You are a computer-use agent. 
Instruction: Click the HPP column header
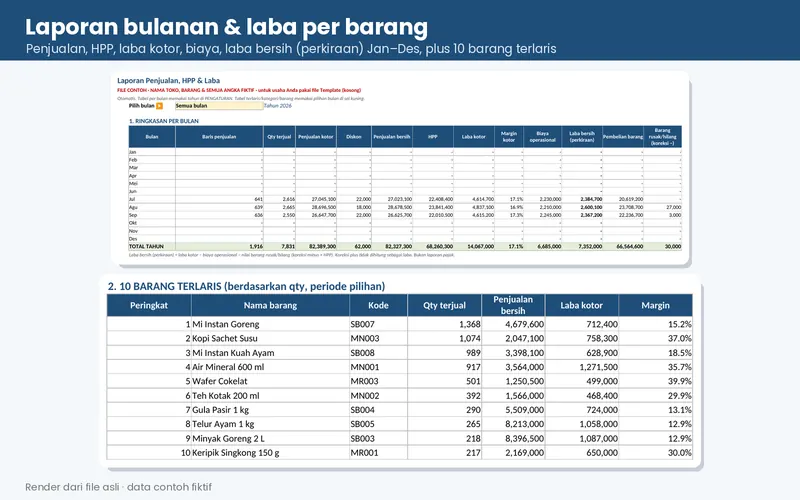coord(433,137)
